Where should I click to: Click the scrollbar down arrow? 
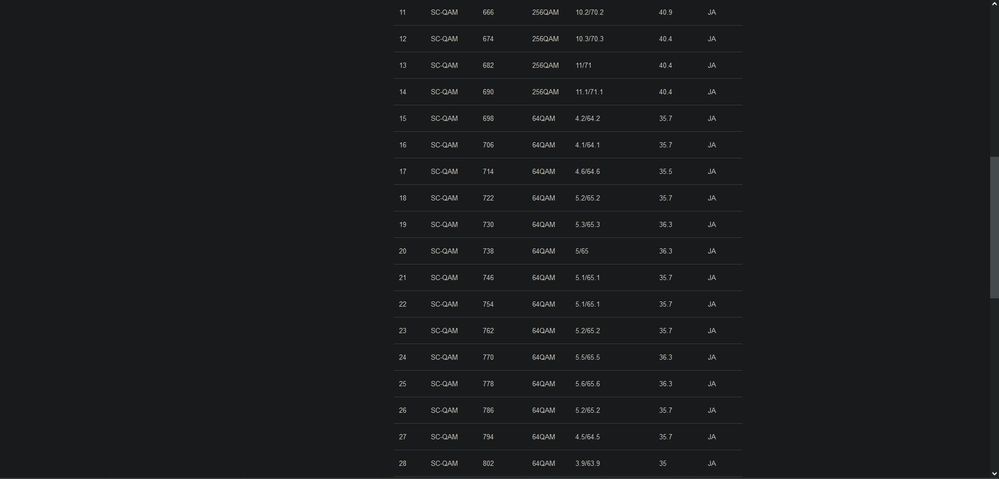pyautogui.click(x=994, y=474)
